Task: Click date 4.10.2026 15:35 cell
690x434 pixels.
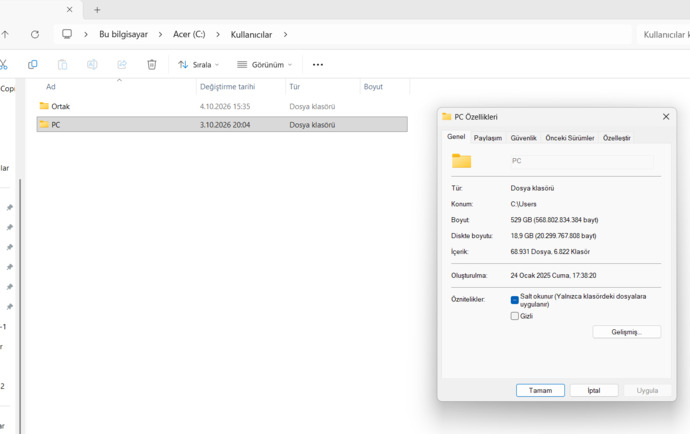Action: point(225,107)
